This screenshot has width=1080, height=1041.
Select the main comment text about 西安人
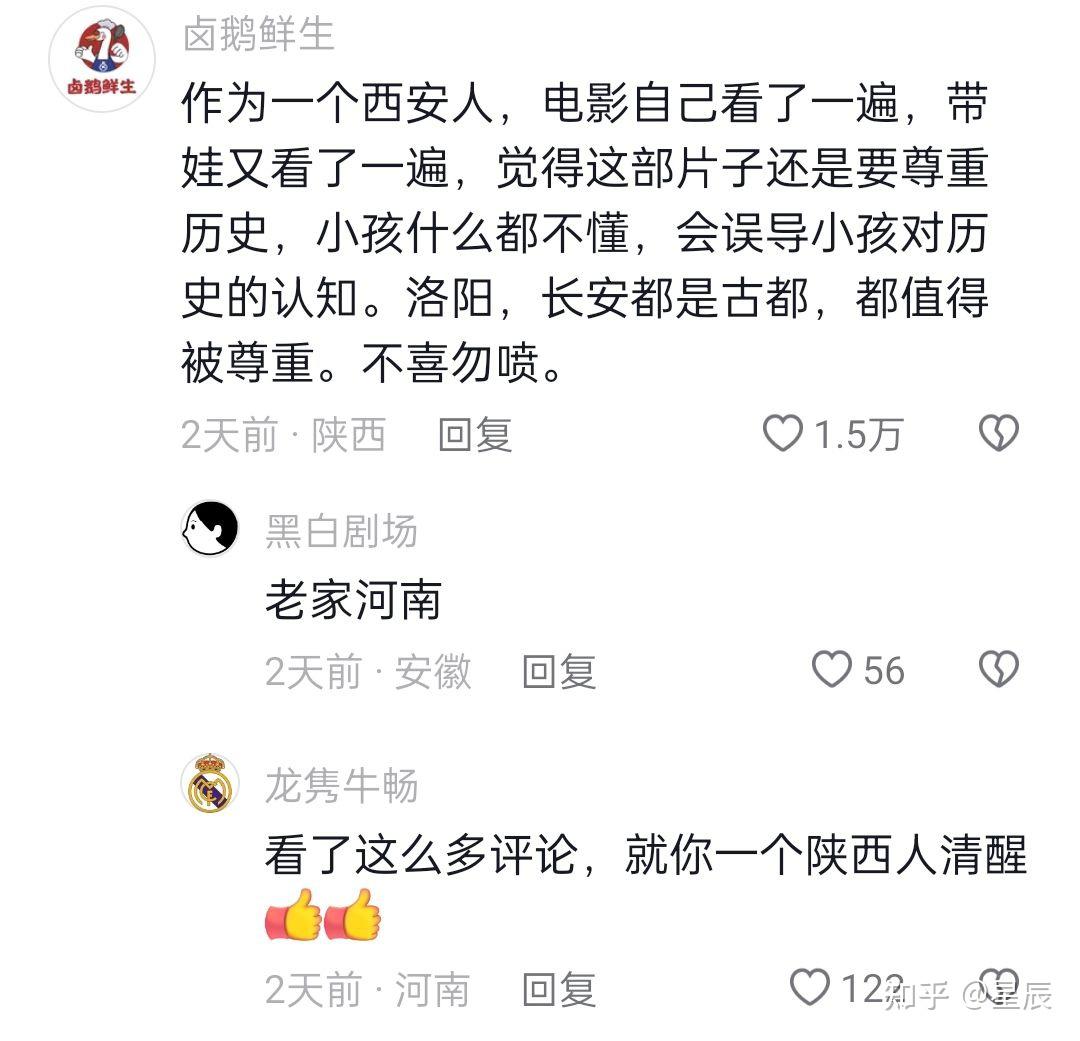[585, 233]
